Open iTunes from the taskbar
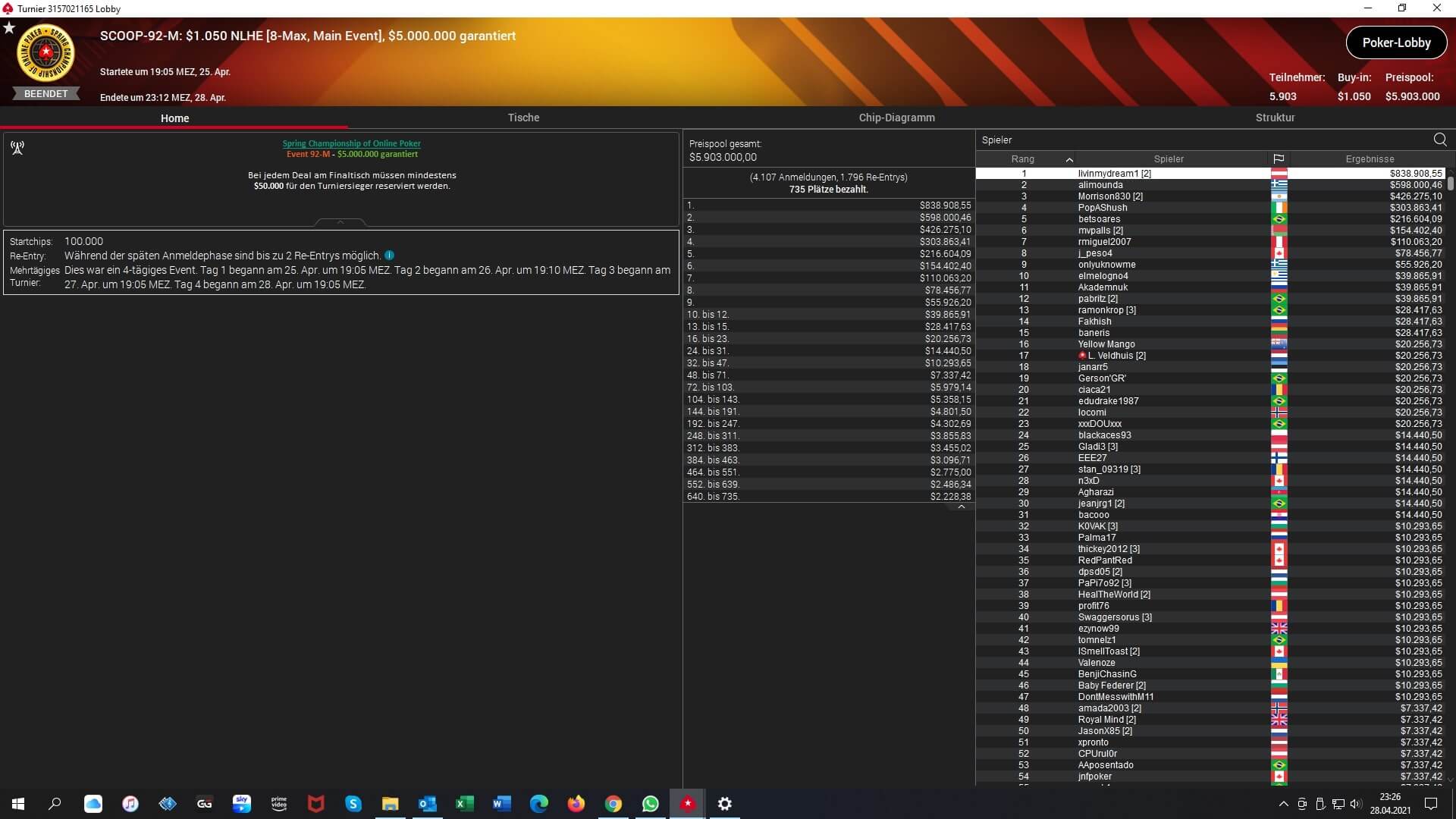 click(x=130, y=804)
